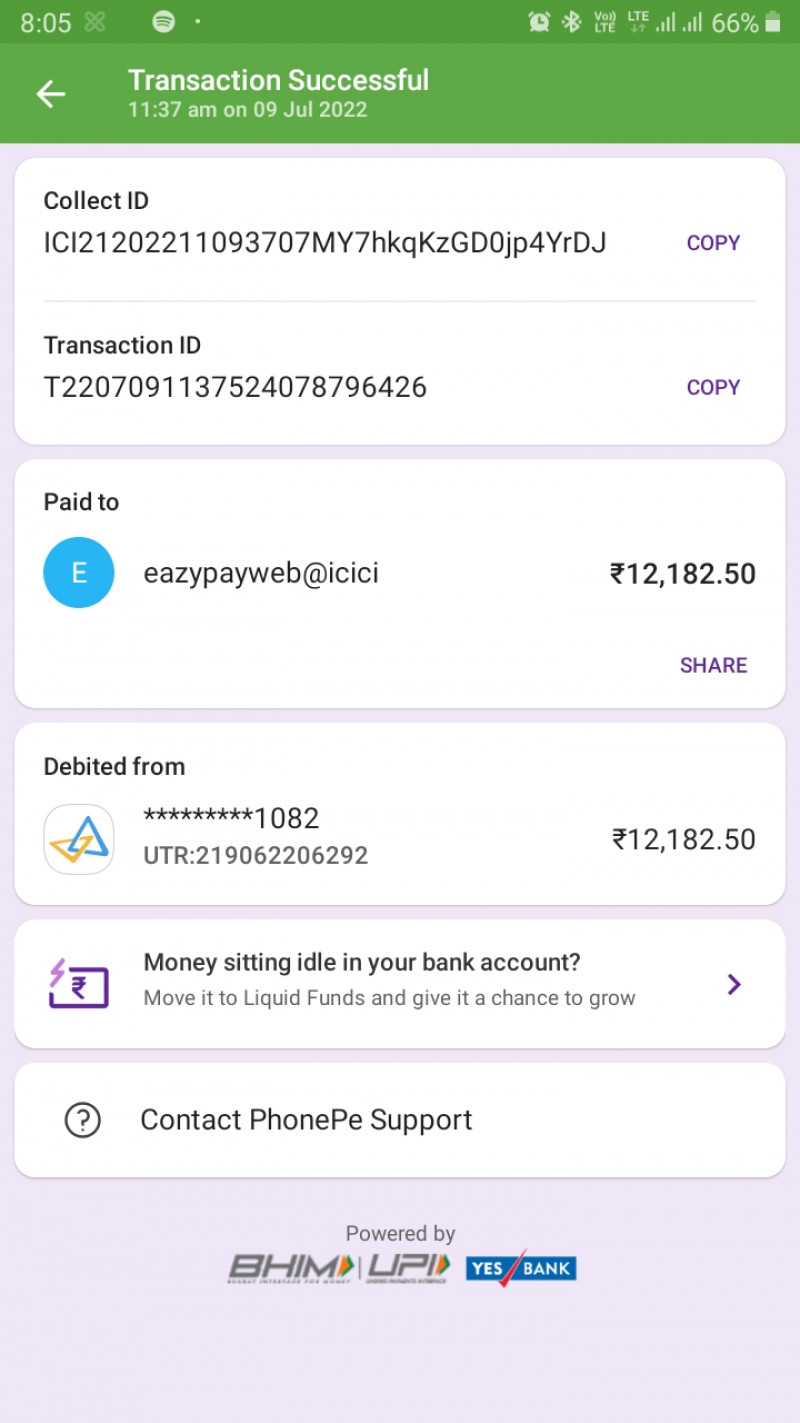Tap the back arrow icon
This screenshot has width=800, height=1423.
click(x=51, y=94)
